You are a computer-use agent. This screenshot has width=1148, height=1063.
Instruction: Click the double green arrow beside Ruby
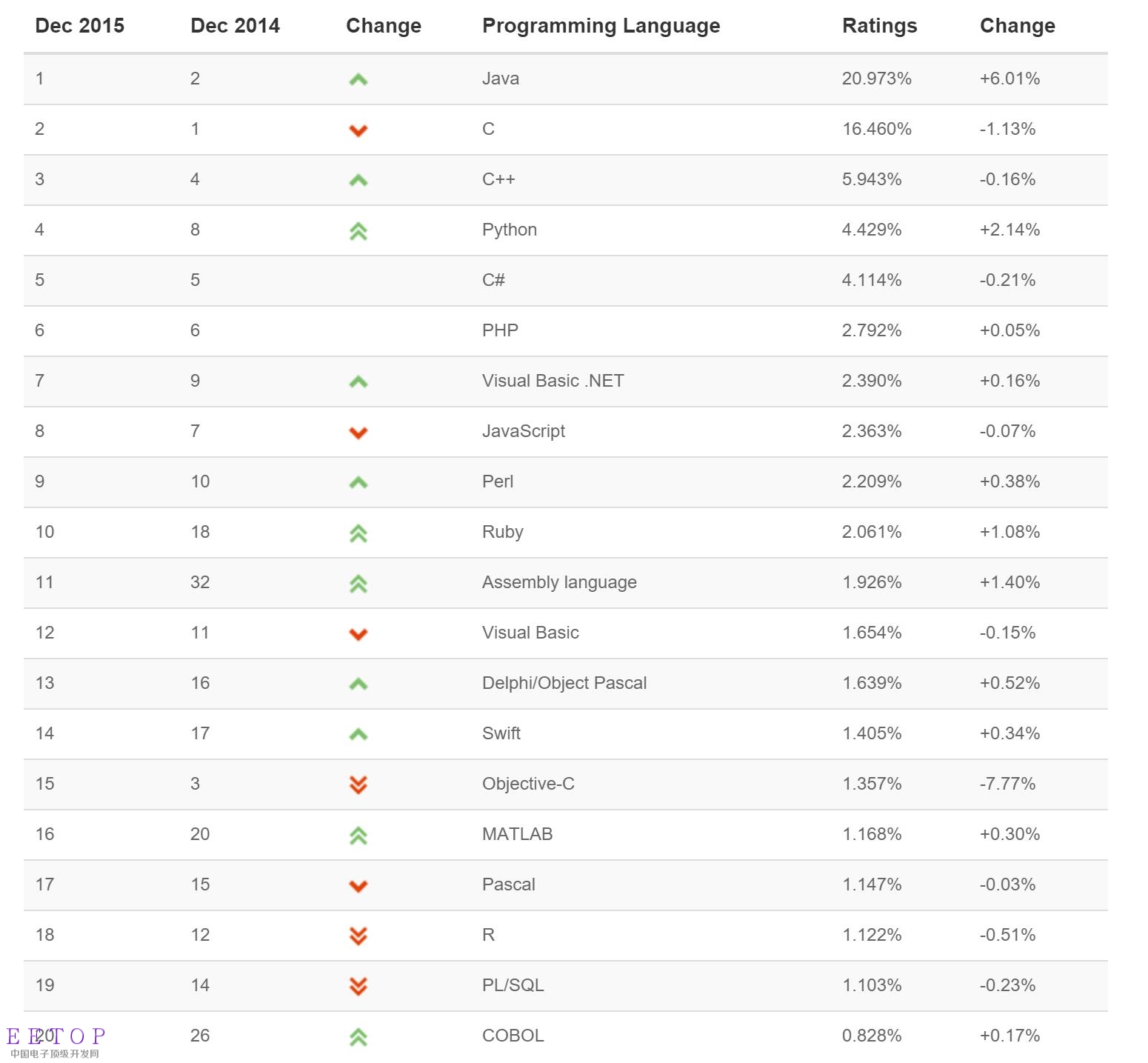point(358,533)
